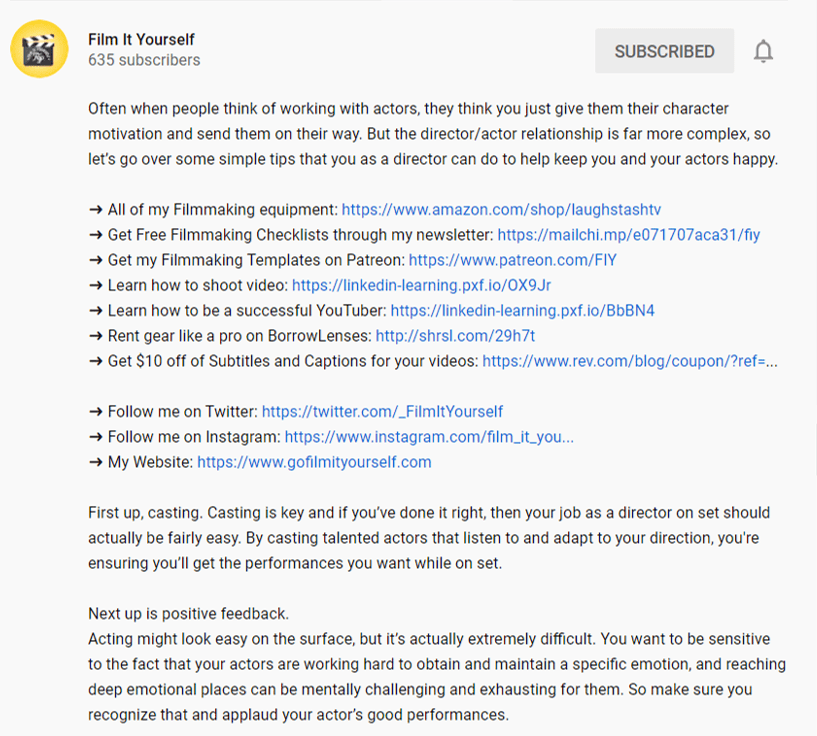Screen dimensions: 817x736
Task: Open the rev.com coupon link
Action: [x=629, y=361]
